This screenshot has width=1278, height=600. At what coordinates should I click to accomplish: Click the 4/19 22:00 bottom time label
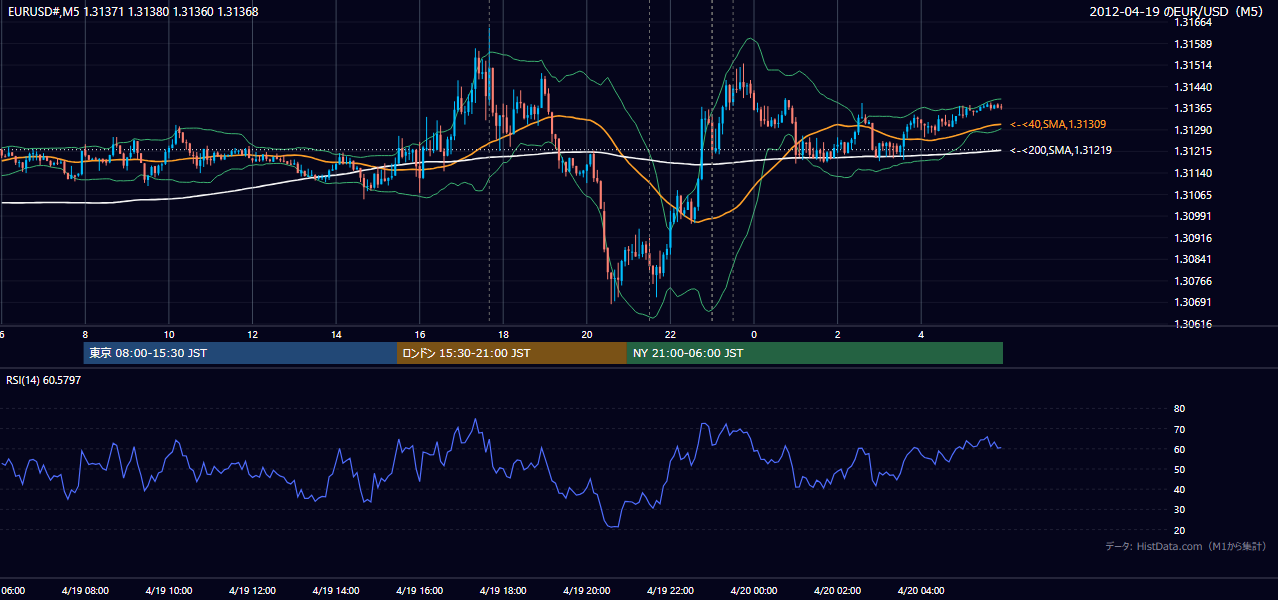[670, 590]
